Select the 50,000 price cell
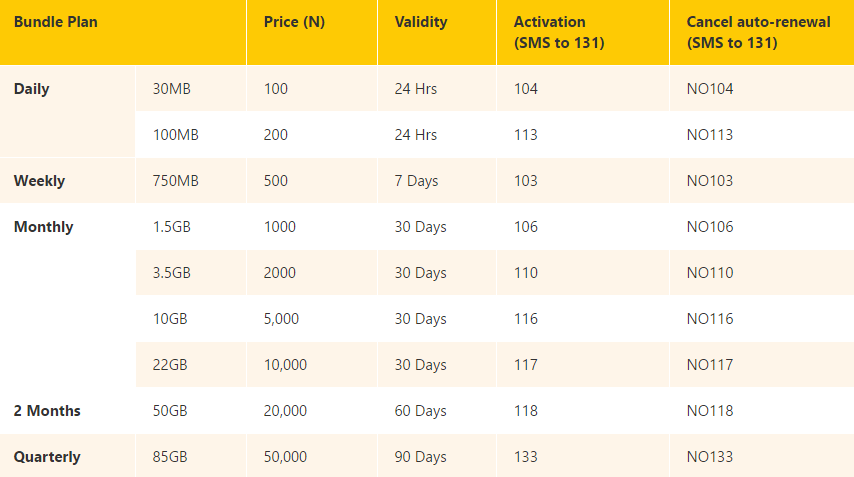This screenshot has width=854, height=477. pos(285,457)
